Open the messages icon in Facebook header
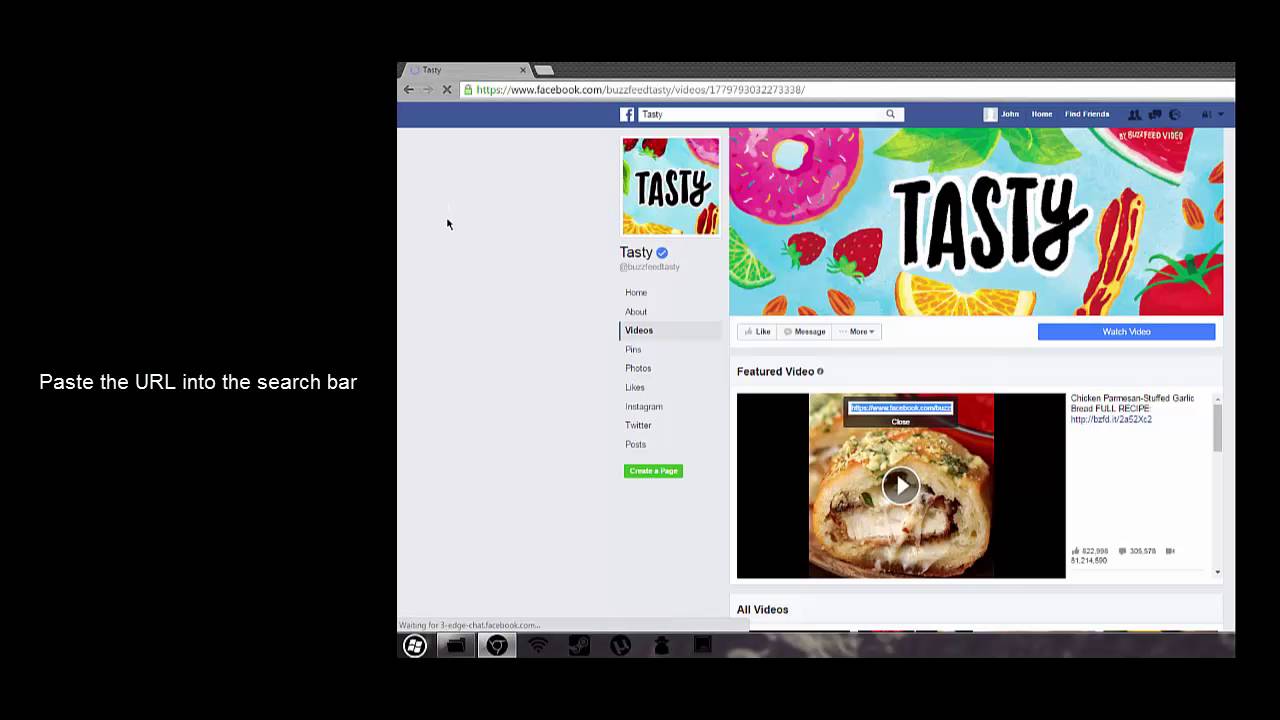The image size is (1280, 720). coord(1154,114)
